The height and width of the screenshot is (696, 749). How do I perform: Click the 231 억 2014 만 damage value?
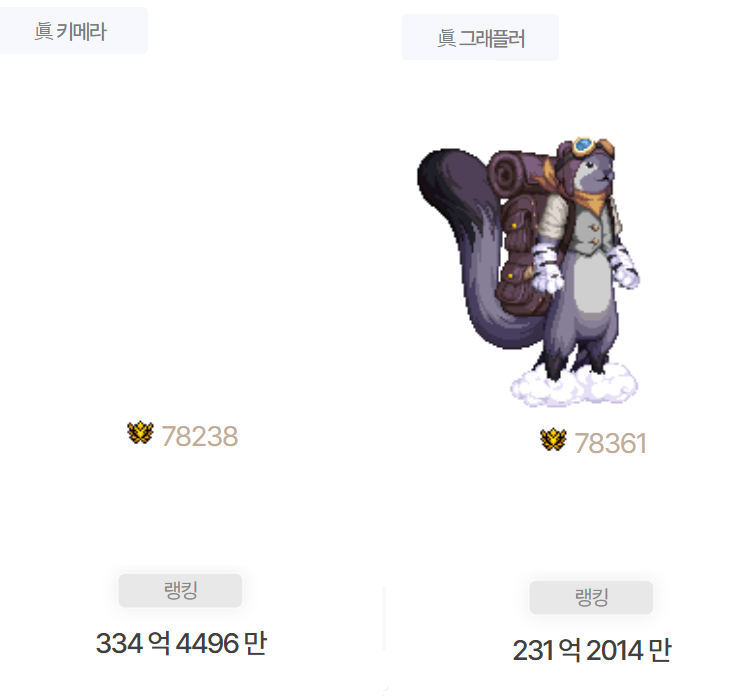[x=592, y=651]
